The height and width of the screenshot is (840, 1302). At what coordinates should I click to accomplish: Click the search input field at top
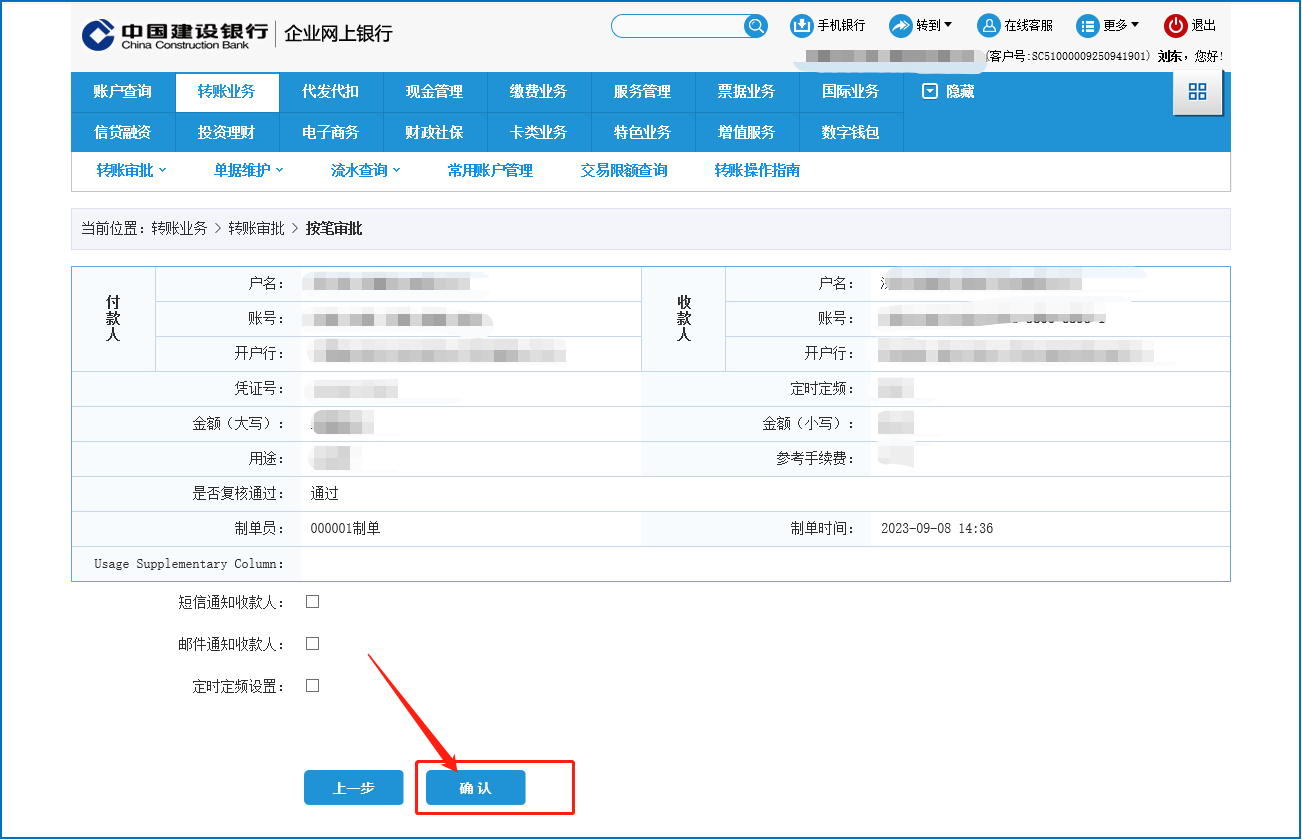(x=678, y=26)
